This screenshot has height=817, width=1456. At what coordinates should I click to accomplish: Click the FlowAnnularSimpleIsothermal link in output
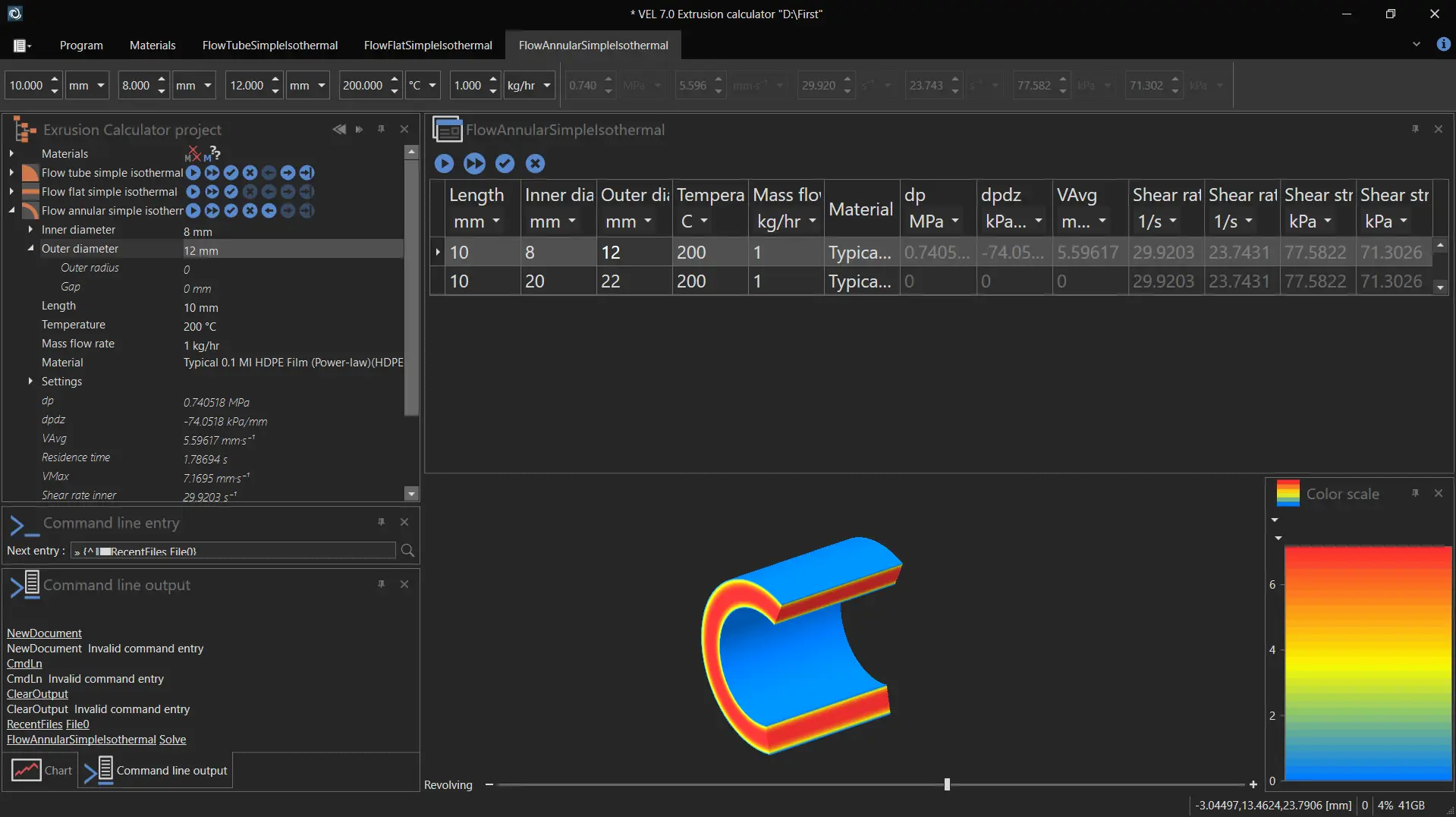click(x=81, y=740)
